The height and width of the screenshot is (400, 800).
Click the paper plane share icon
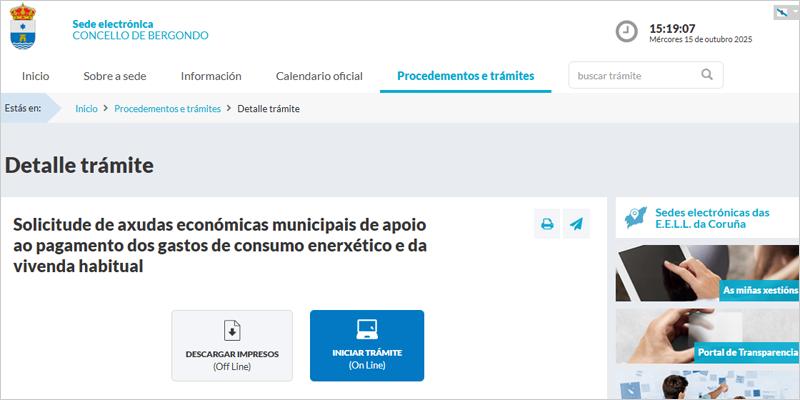click(x=576, y=224)
